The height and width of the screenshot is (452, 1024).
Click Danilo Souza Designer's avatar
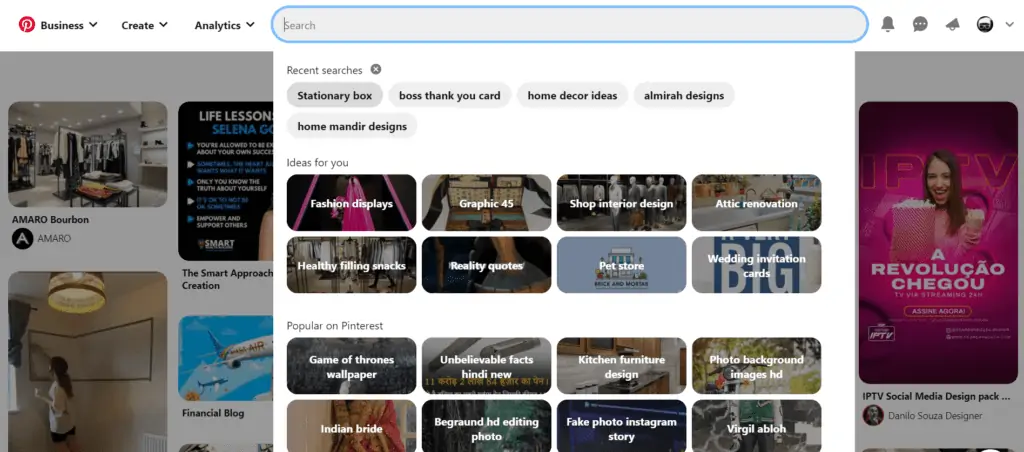click(873, 415)
